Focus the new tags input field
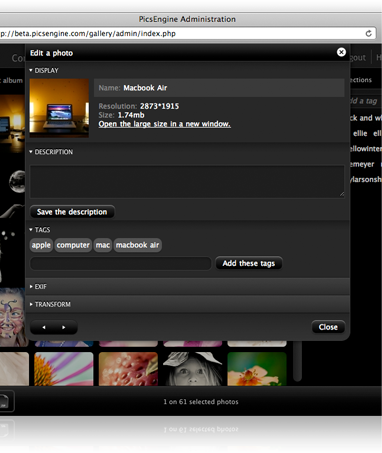 (x=120, y=263)
